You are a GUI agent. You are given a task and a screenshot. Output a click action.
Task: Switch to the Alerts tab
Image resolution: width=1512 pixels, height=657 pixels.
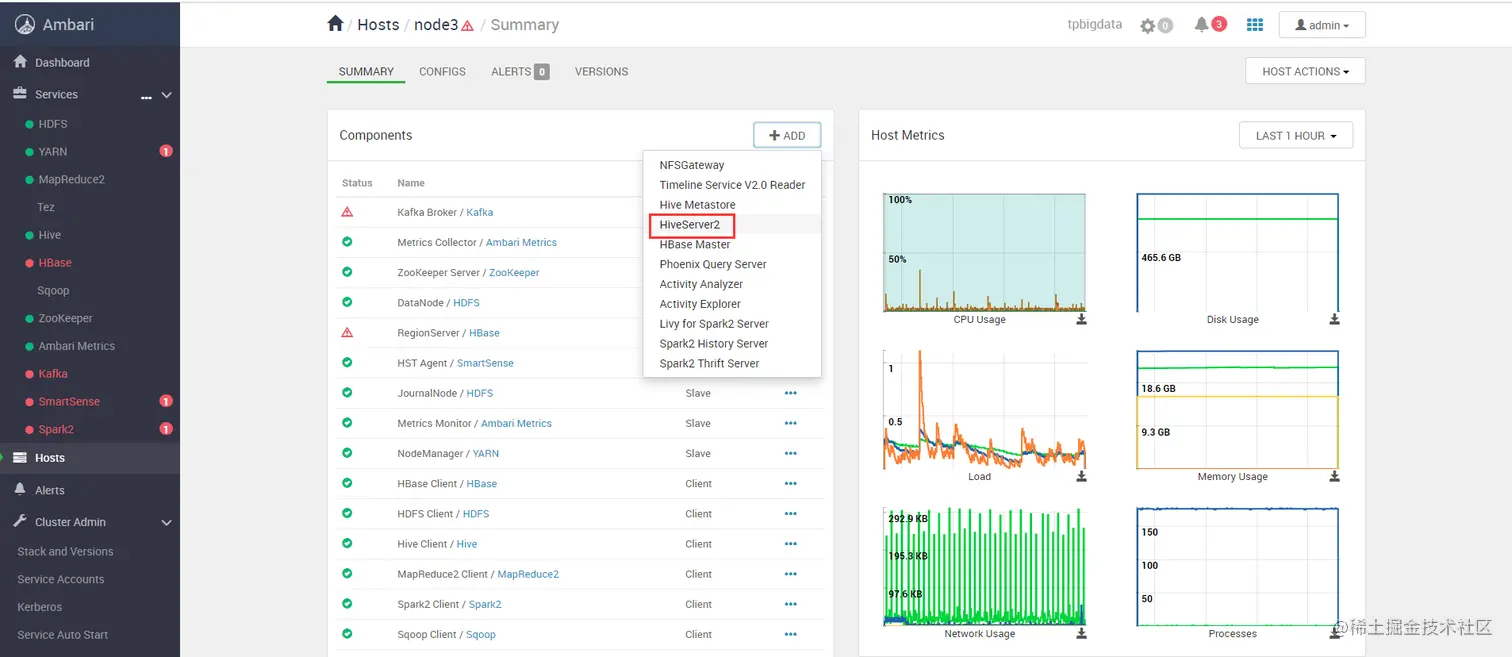pyautogui.click(x=520, y=72)
